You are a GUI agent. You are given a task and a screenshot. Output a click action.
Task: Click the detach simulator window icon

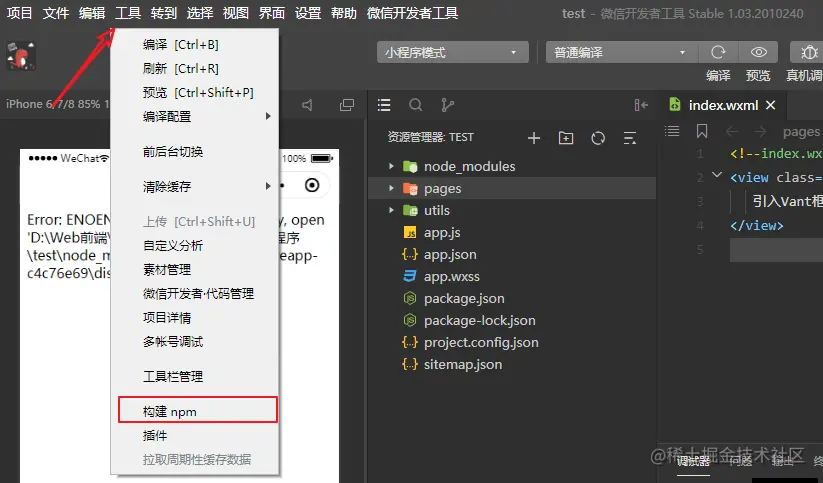coord(346,105)
